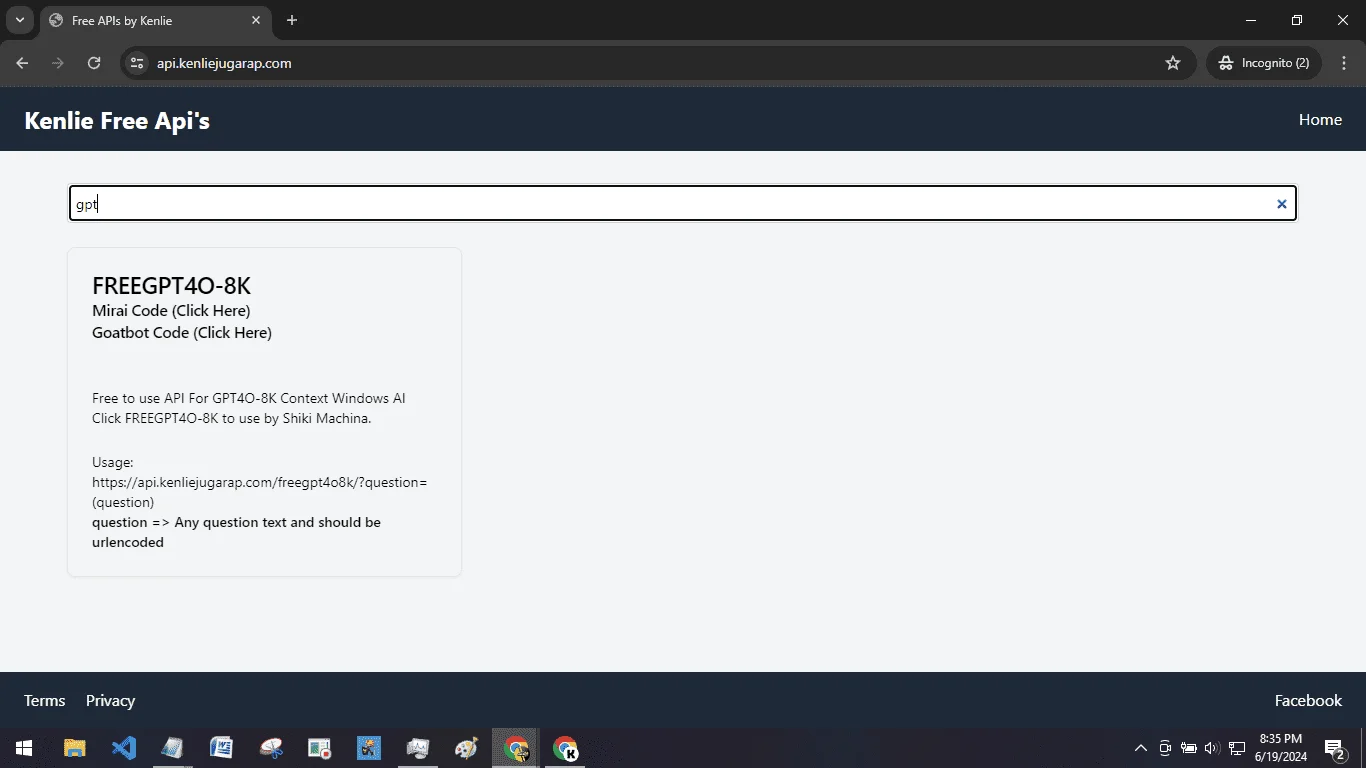Focus the address bar URL

224,63
